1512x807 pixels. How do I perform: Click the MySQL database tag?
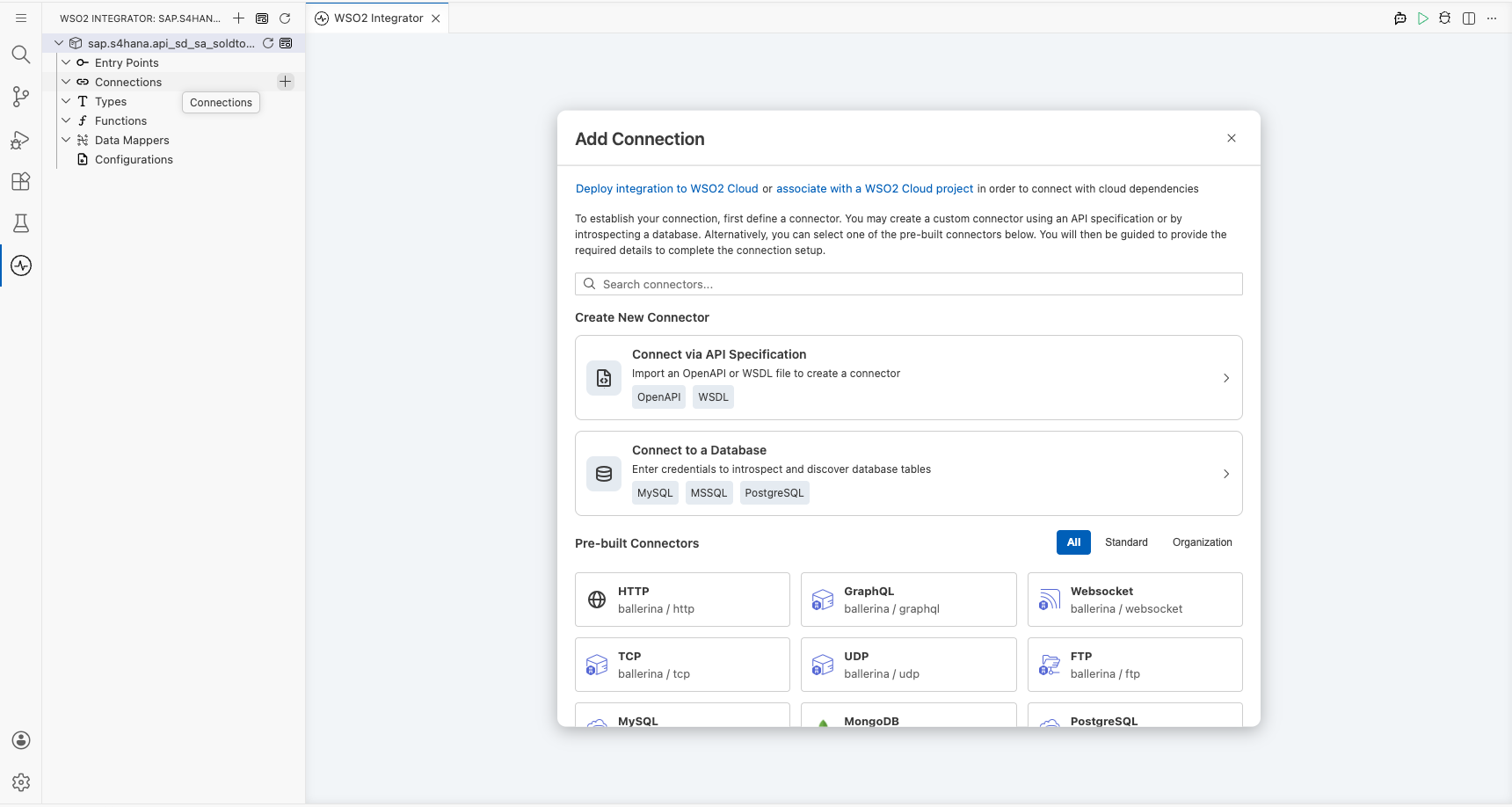pyautogui.click(x=655, y=493)
